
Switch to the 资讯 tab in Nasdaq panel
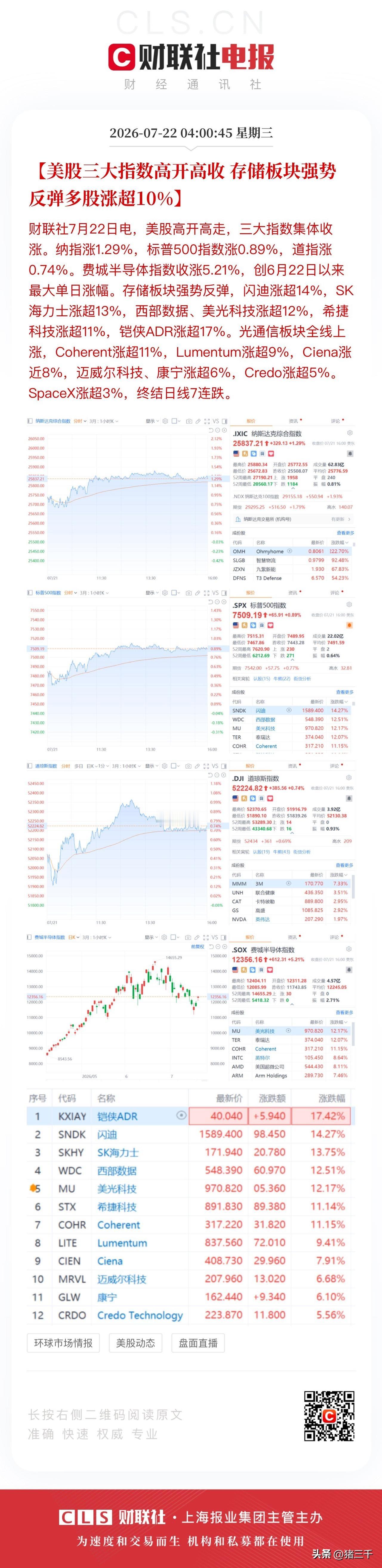pyautogui.click(x=294, y=421)
